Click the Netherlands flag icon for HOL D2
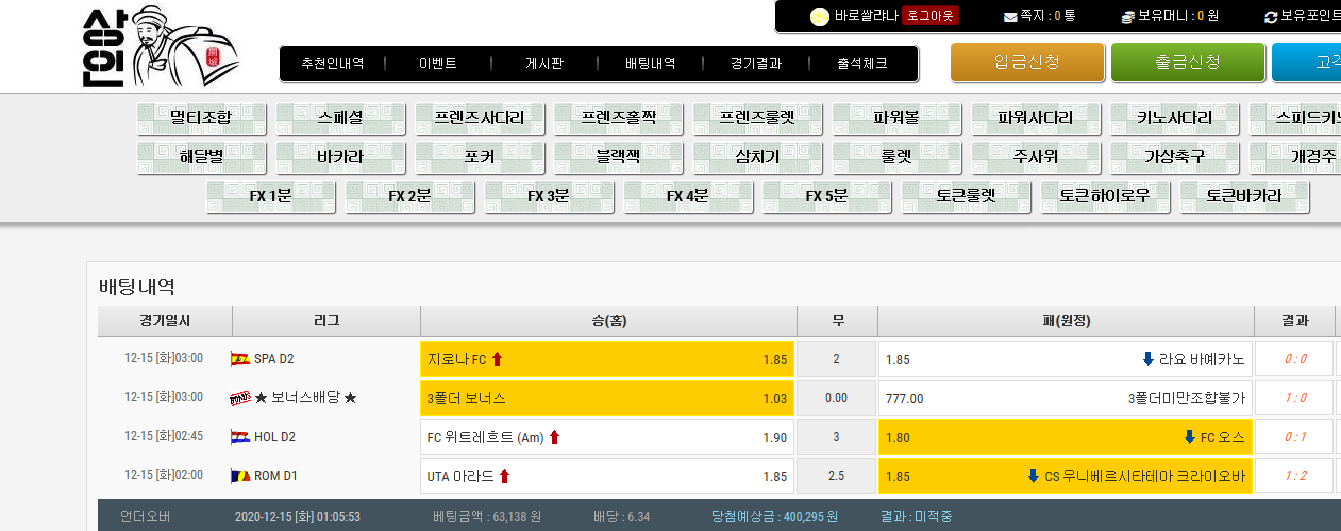The image size is (1341, 531). [x=240, y=437]
